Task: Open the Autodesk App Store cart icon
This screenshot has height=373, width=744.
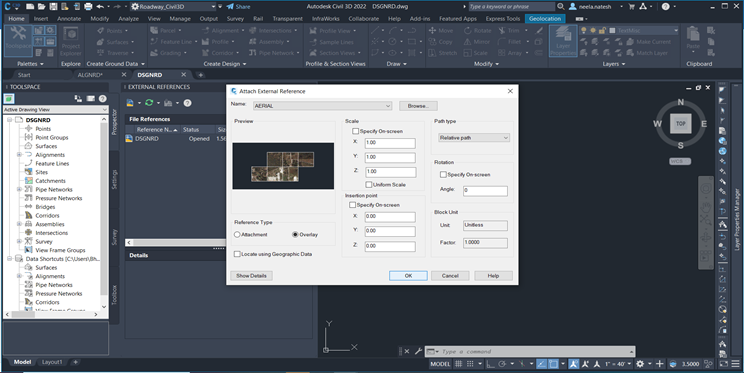Action: coord(632,7)
